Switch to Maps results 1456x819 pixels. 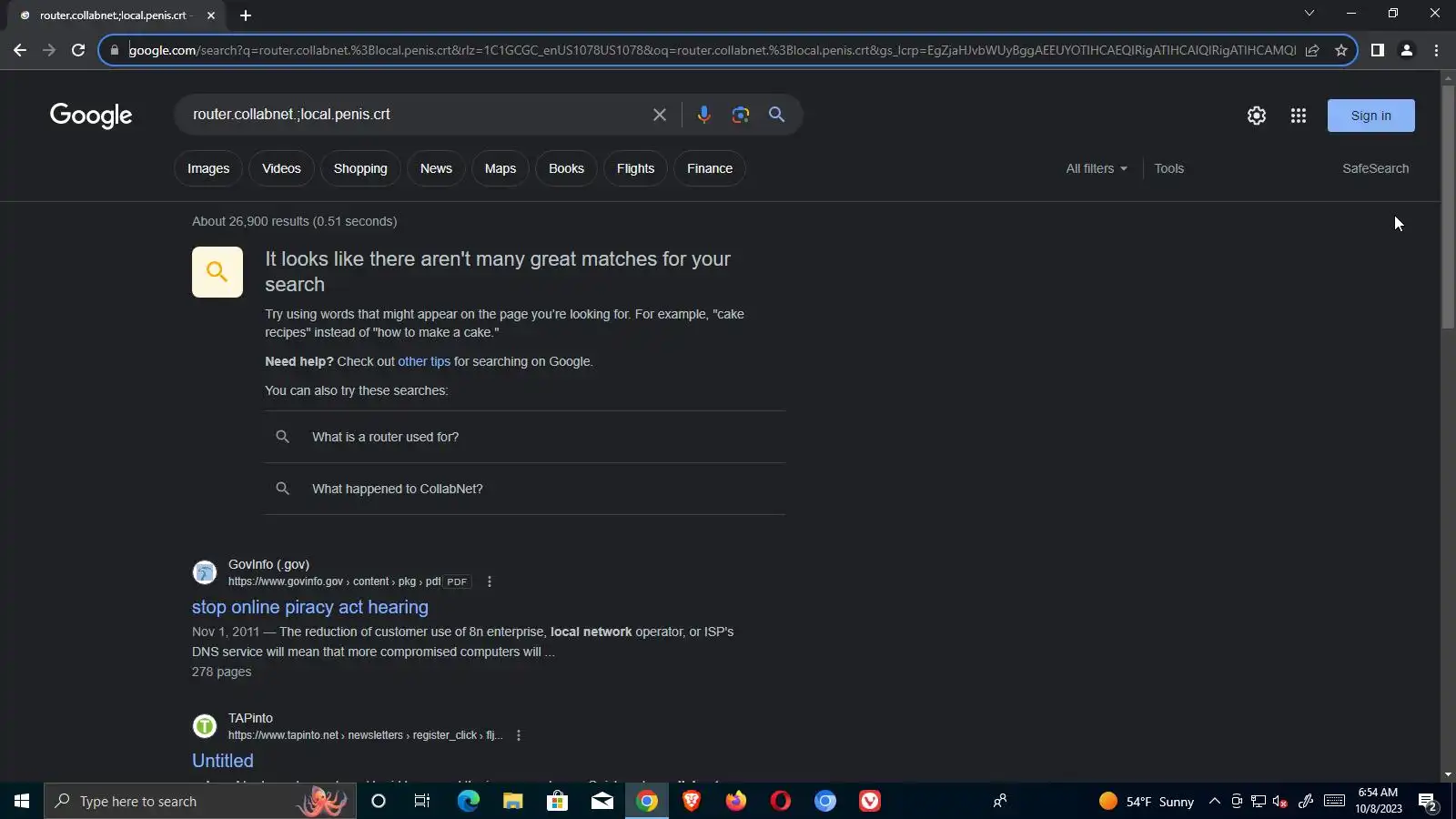pyautogui.click(x=500, y=168)
